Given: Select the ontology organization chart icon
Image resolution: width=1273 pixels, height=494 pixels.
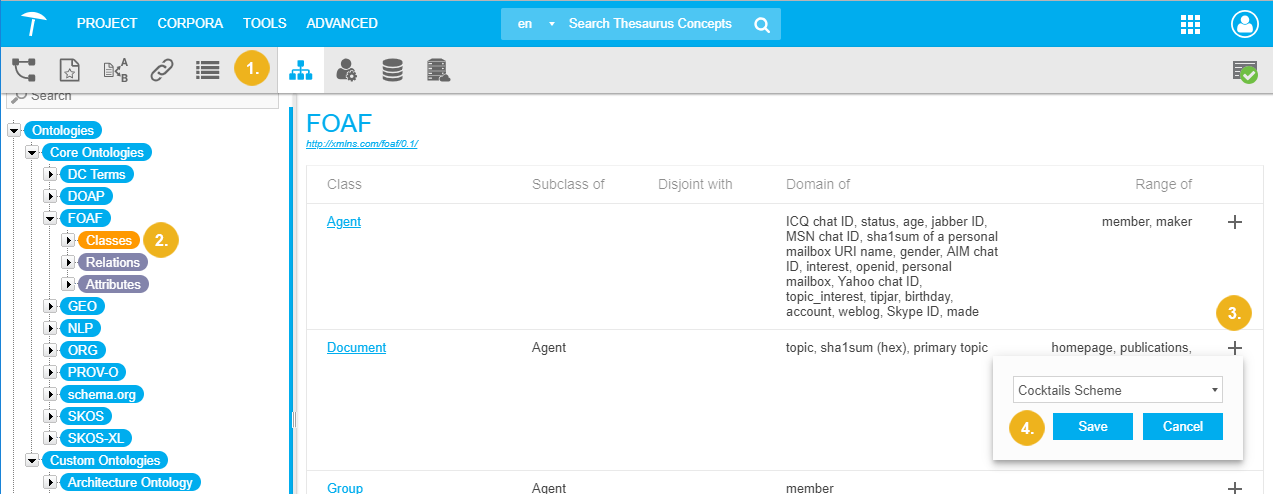Looking at the screenshot, I should pos(300,70).
